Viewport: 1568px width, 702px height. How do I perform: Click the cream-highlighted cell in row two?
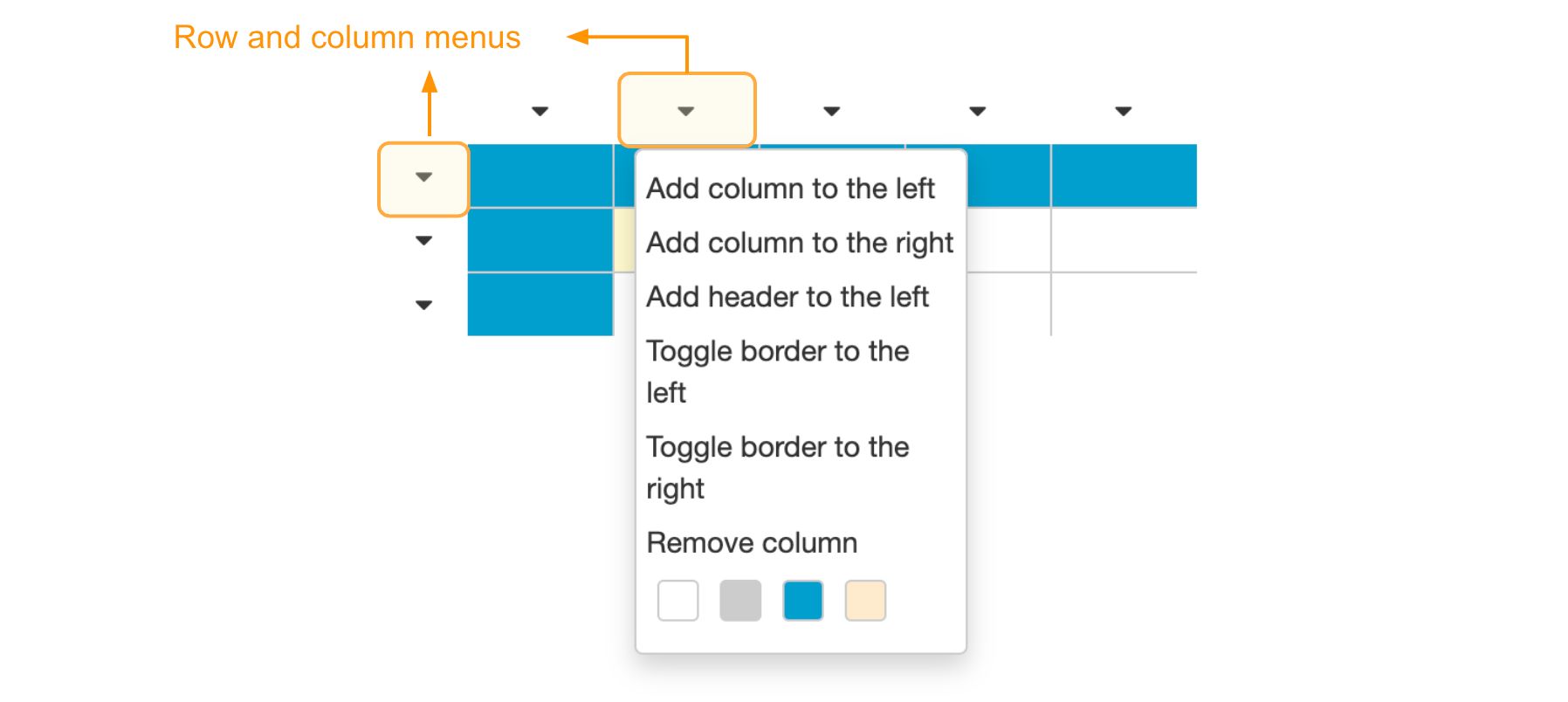pos(623,239)
